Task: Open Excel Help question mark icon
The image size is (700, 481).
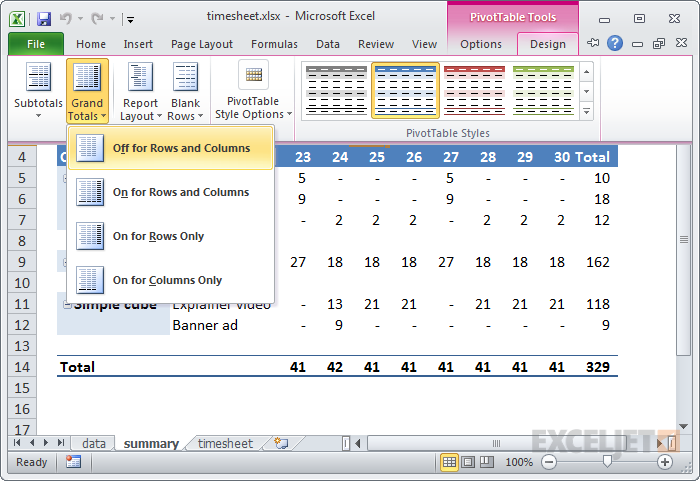Action: pos(615,43)
